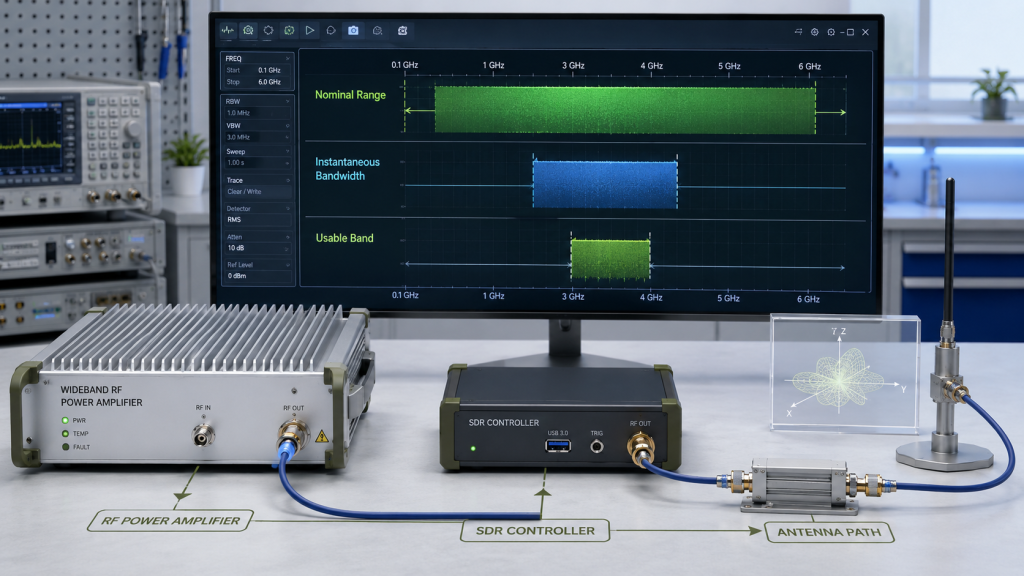The width and height of the screenshot is (1024, 576).
Task: Open the 1.00 s sweep time dropdown
Action: (257, 163)
